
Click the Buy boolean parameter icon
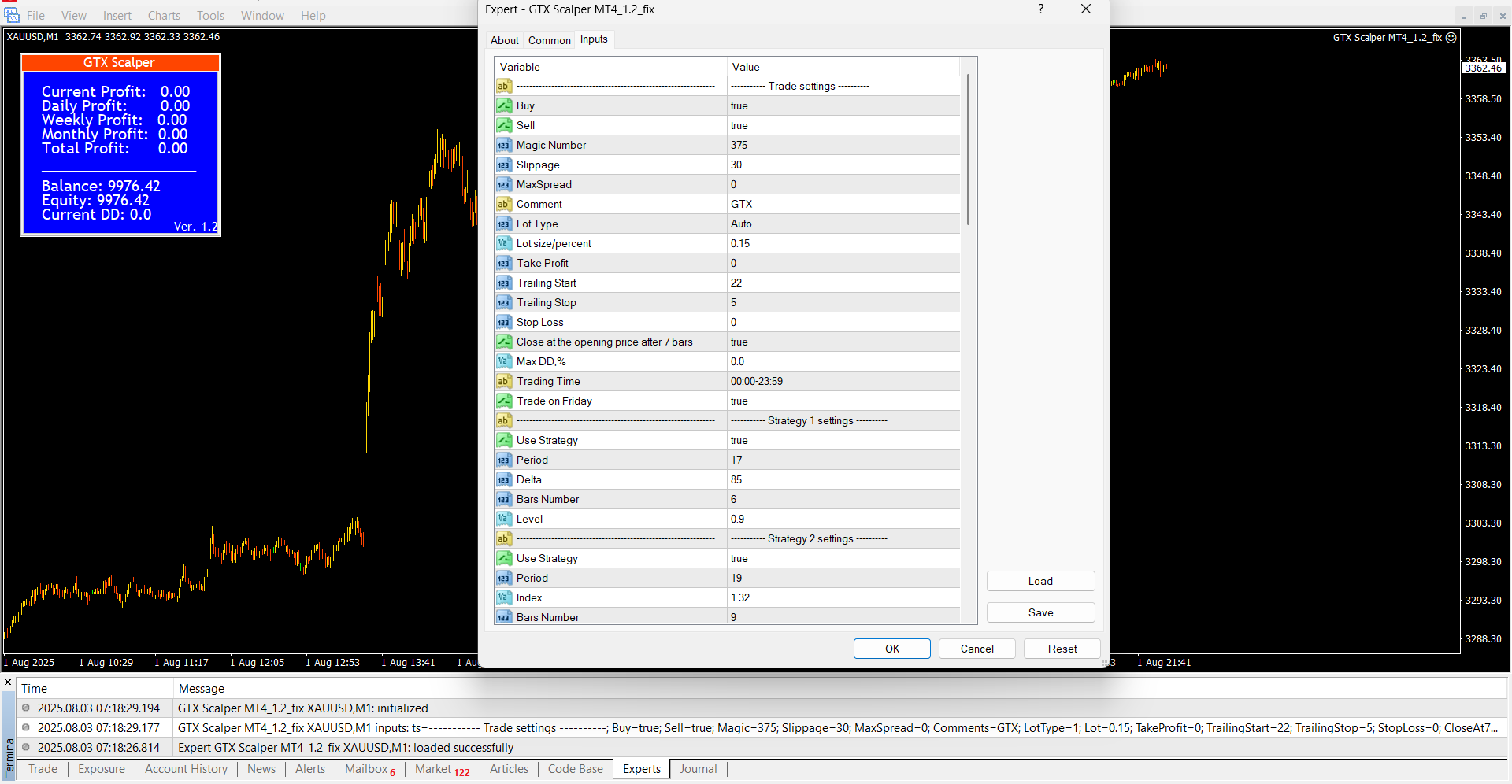[x=504, y=105]
